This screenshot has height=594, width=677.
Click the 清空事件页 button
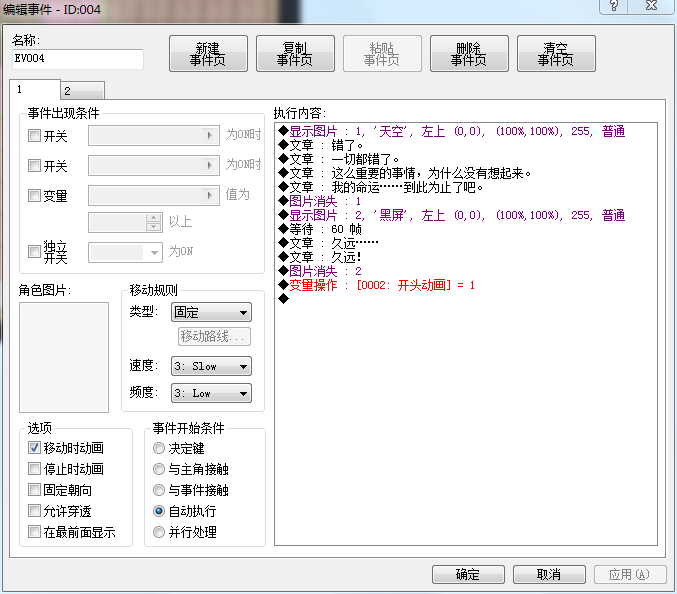tap(556, 54)
